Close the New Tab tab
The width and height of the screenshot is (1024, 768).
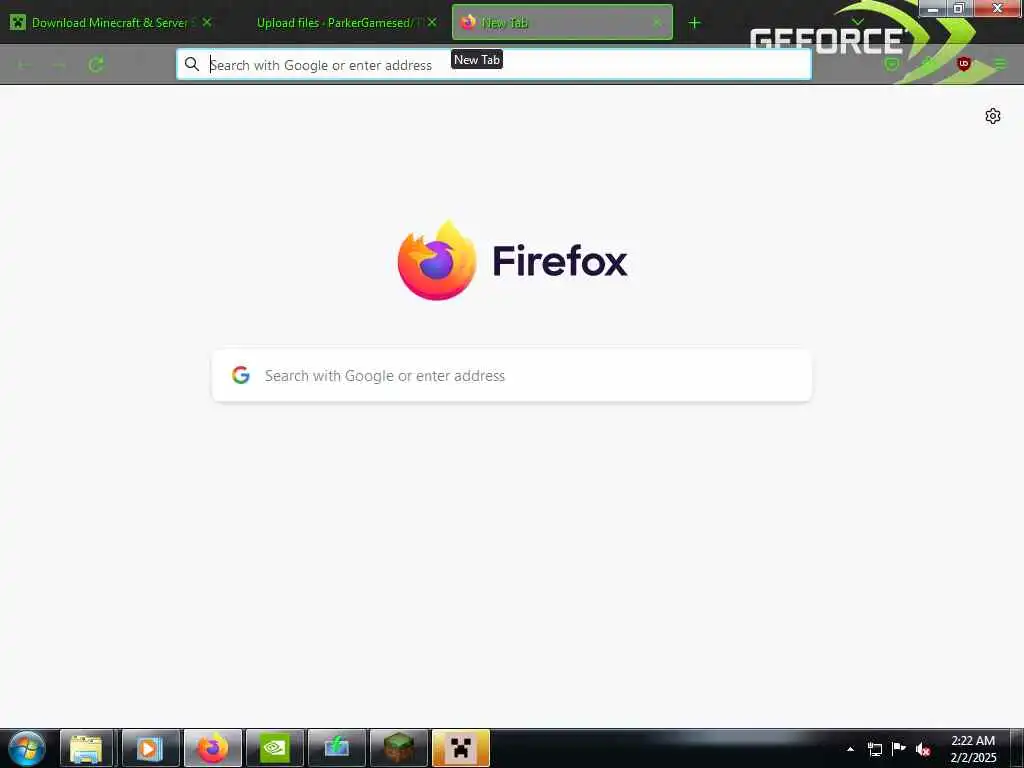pos(657,23)
